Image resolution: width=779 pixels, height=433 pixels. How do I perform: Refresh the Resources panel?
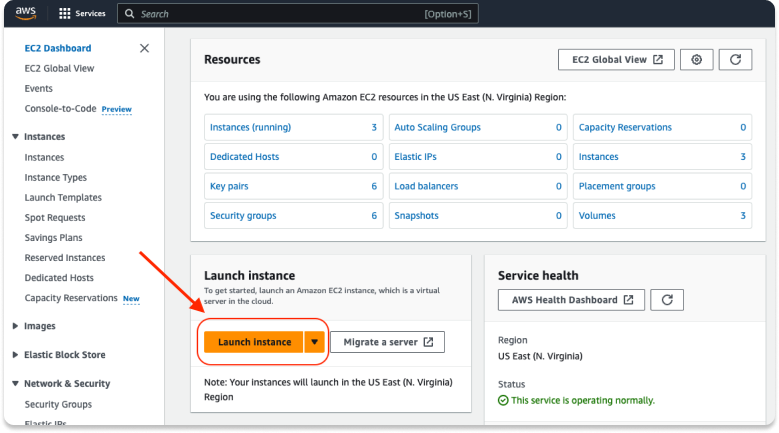click(735, 60)
